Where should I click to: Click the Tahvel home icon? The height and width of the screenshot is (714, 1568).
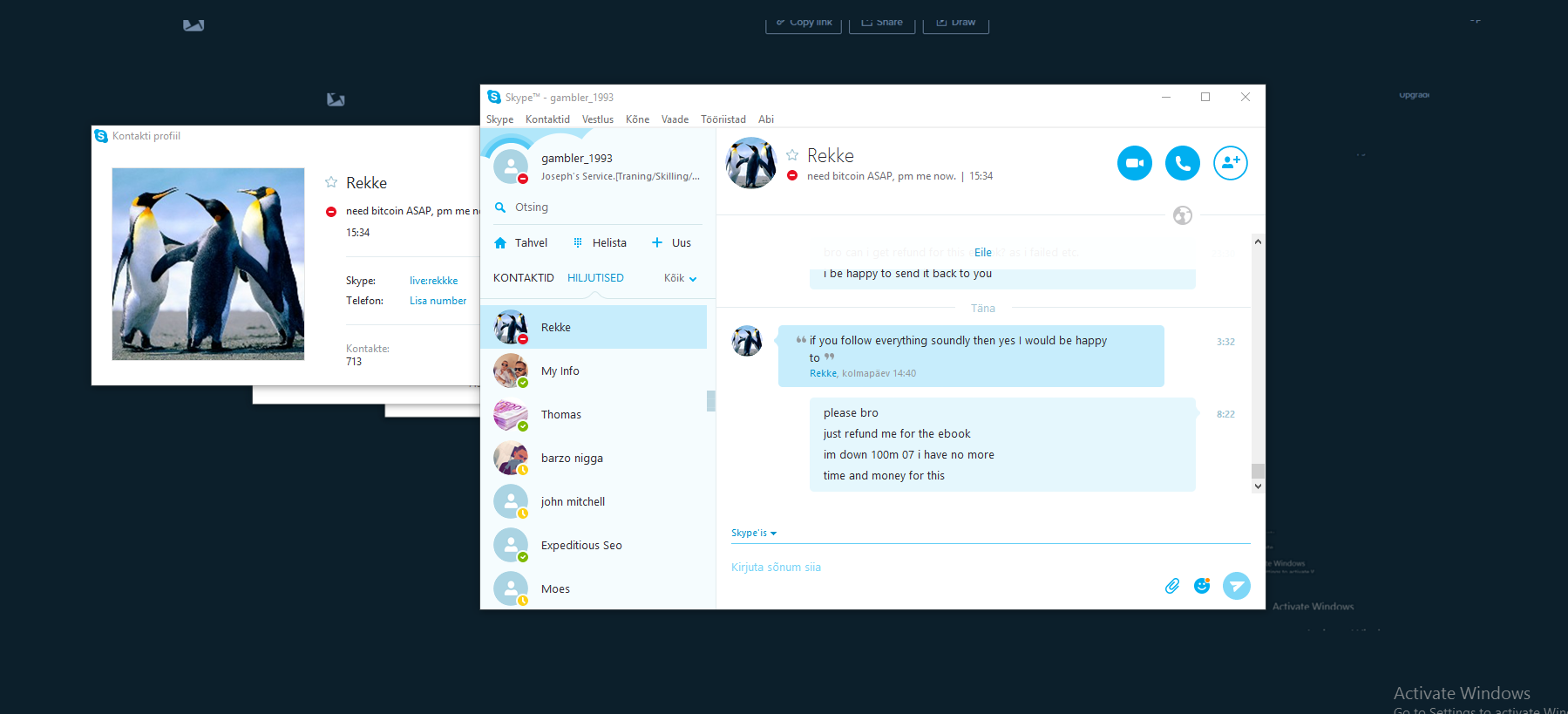500,243
